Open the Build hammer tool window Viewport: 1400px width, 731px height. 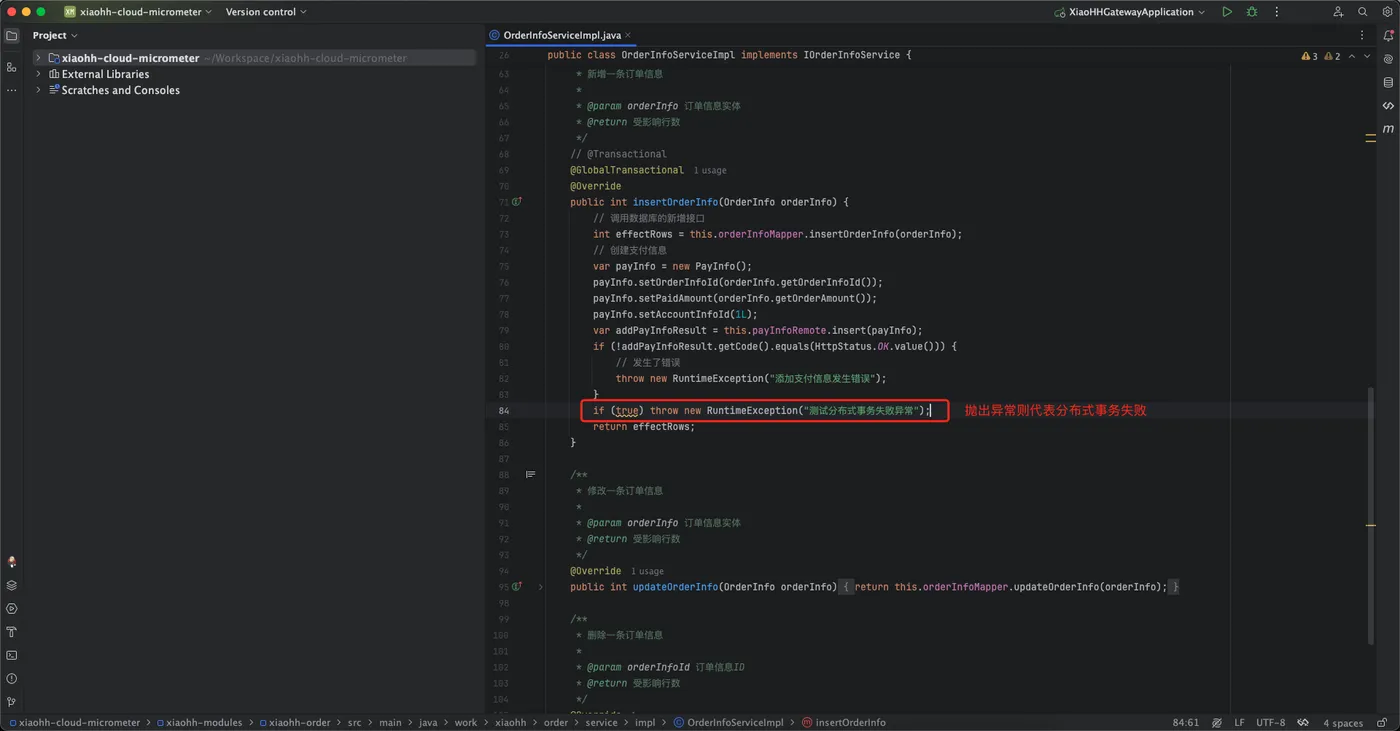pyautogui.click(x=12, y=632)
